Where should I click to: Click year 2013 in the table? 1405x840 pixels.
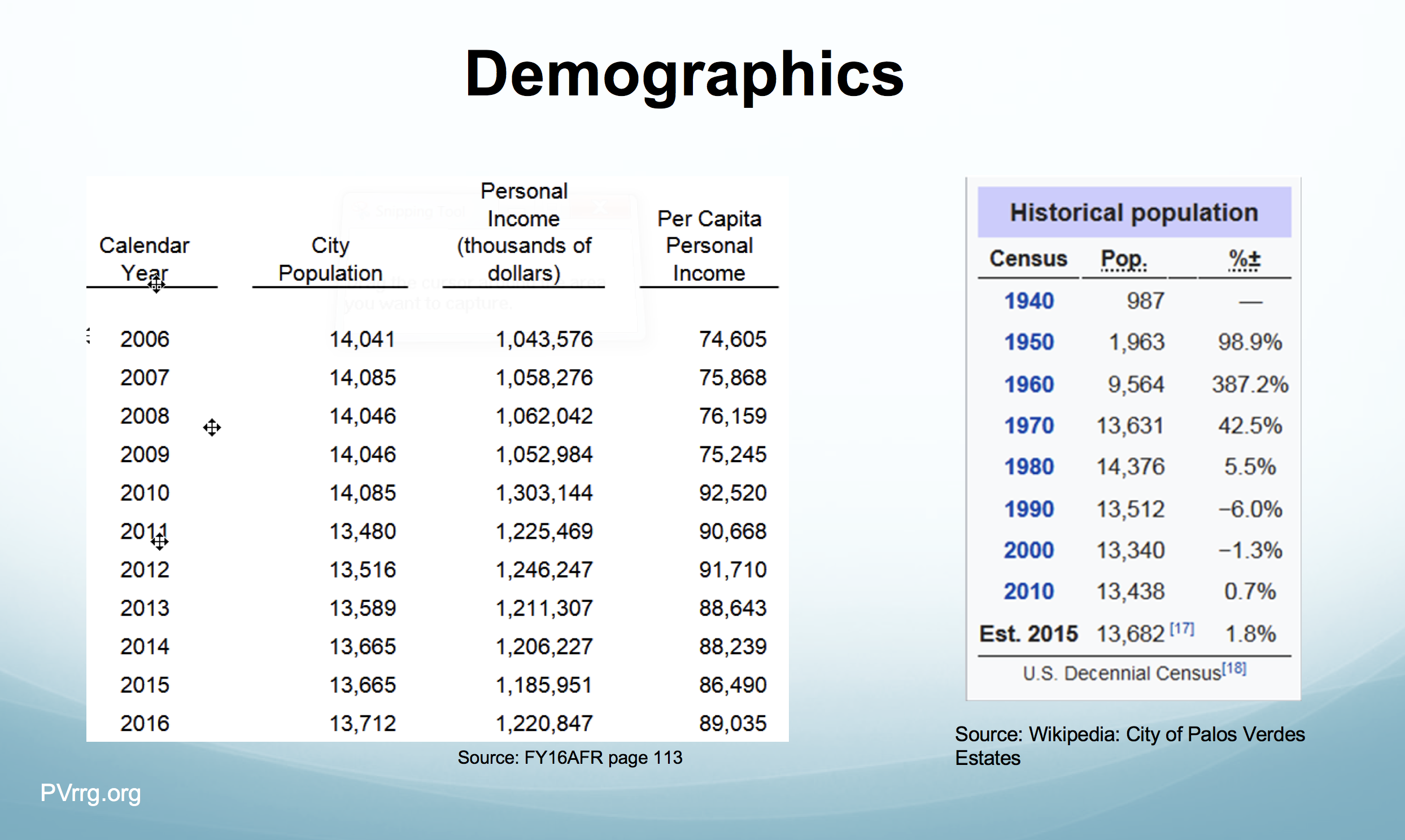[145, 608]
